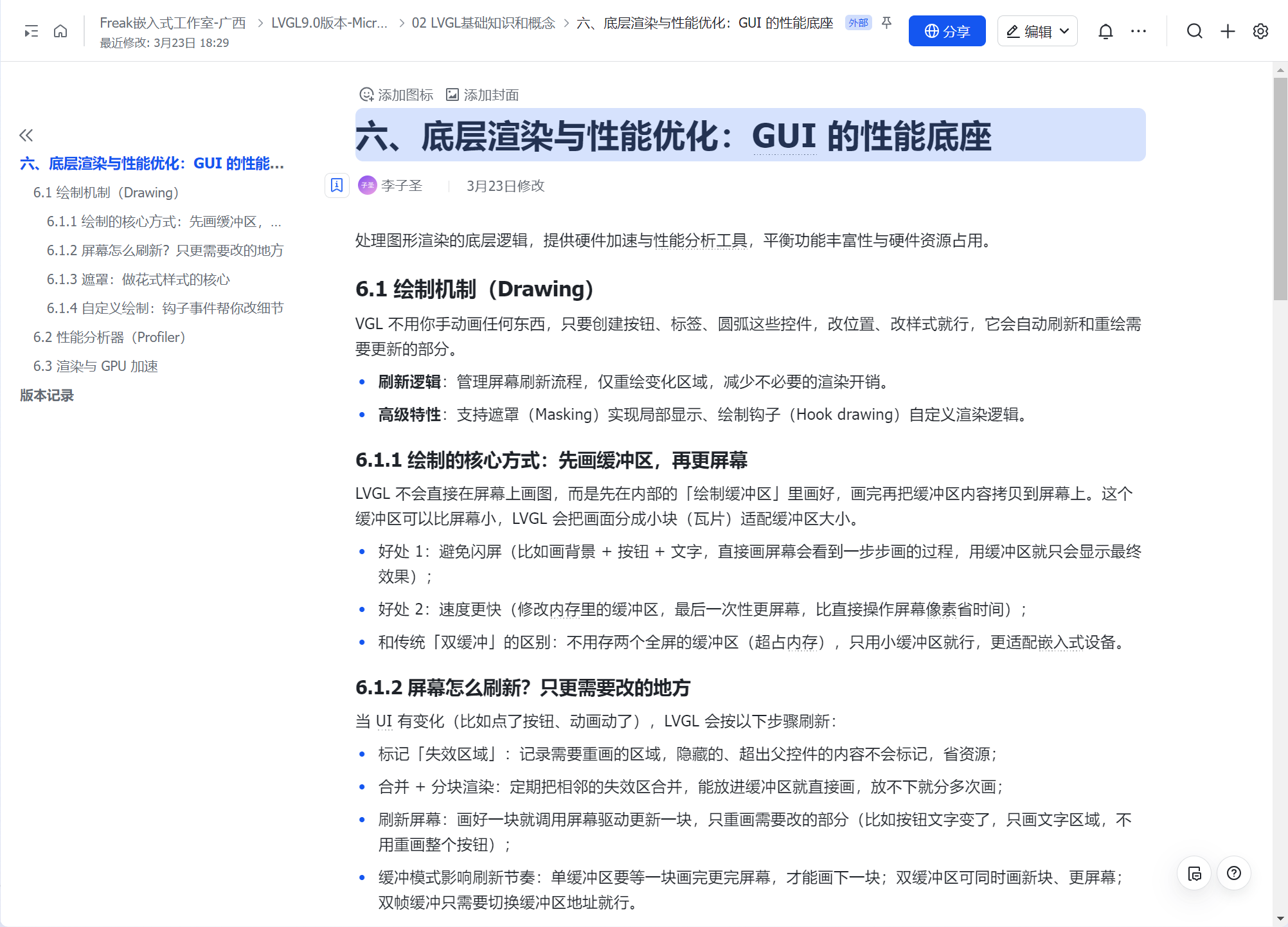This screenshot has width=1288, height=927.
Task: Click the blue 分享 share button
Action: [x=946, y=31]
